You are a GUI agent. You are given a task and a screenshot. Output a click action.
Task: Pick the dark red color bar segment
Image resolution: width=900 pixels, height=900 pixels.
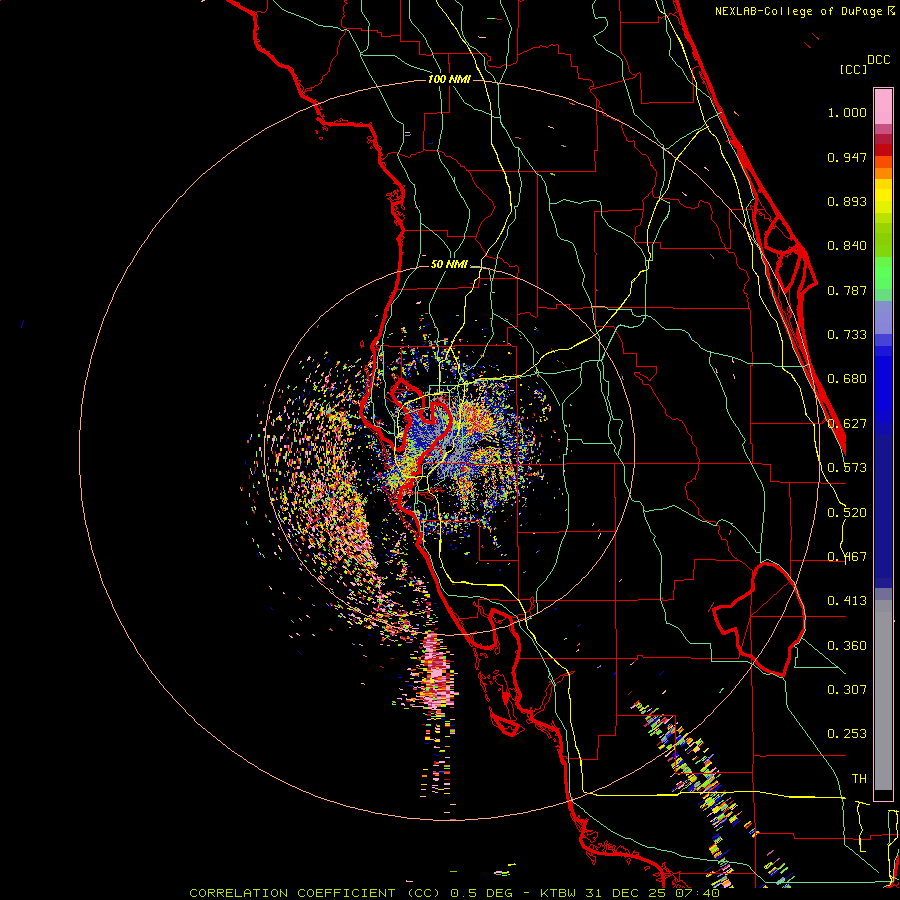coord(883,150)
